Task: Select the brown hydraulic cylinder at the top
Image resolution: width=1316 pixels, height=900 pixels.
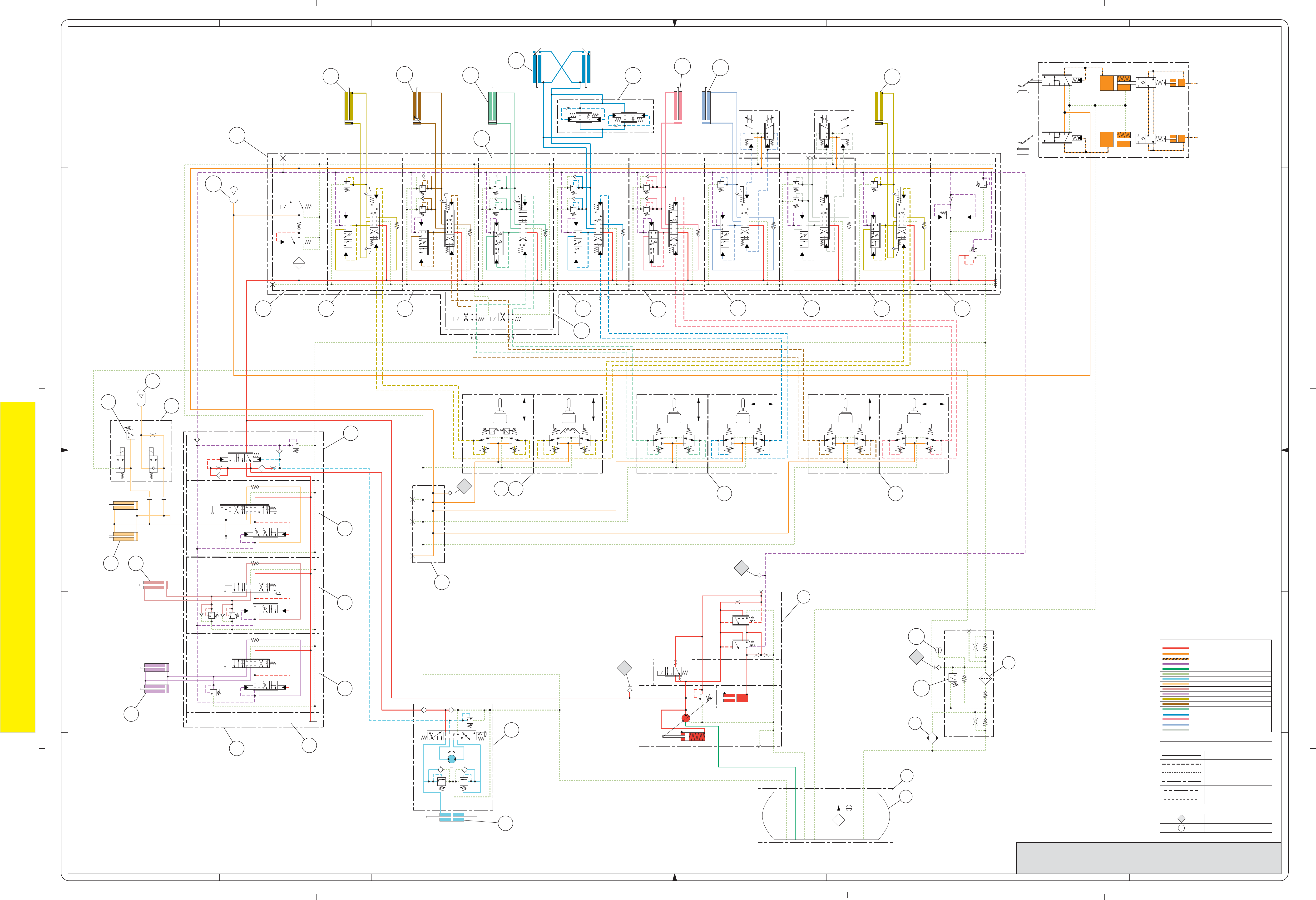Action: point(417,106)
